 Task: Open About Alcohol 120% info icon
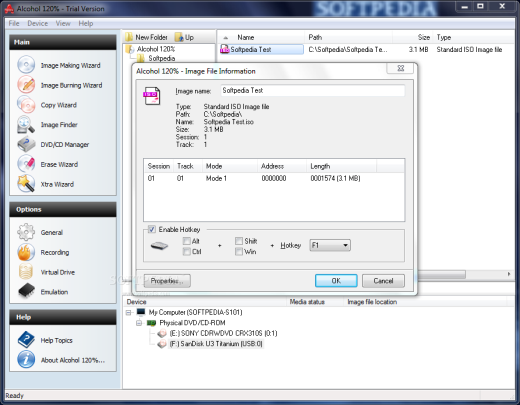click(x=26, y=359)
